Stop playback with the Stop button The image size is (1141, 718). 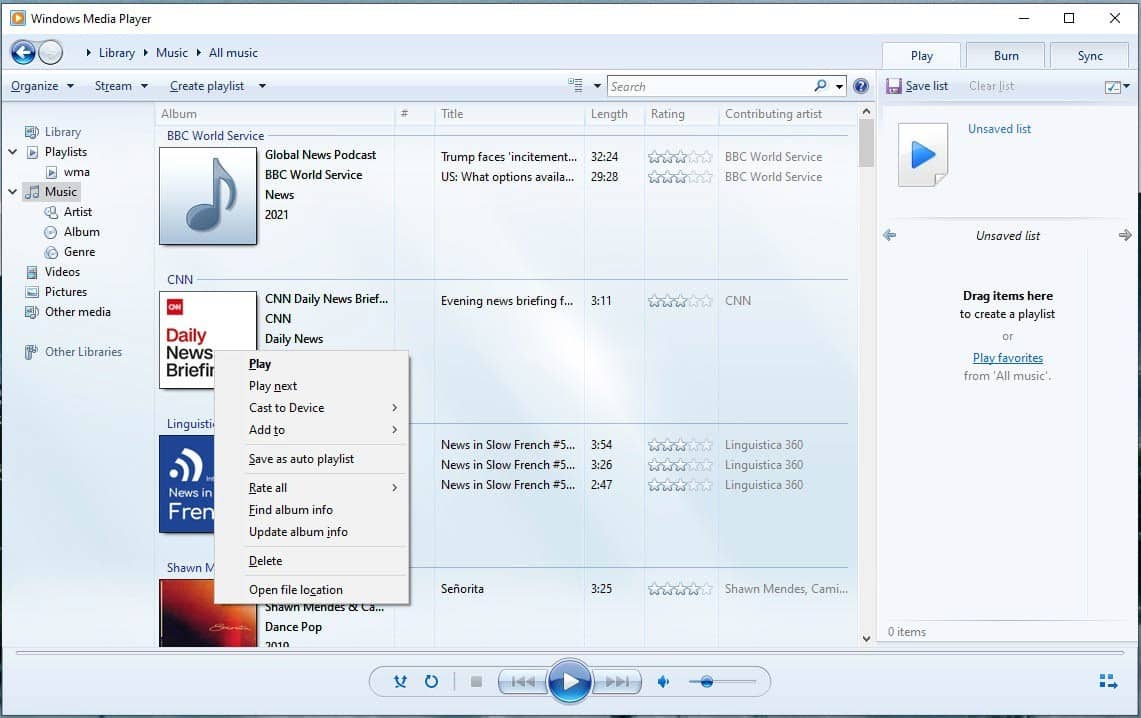[x=477, y=682]
